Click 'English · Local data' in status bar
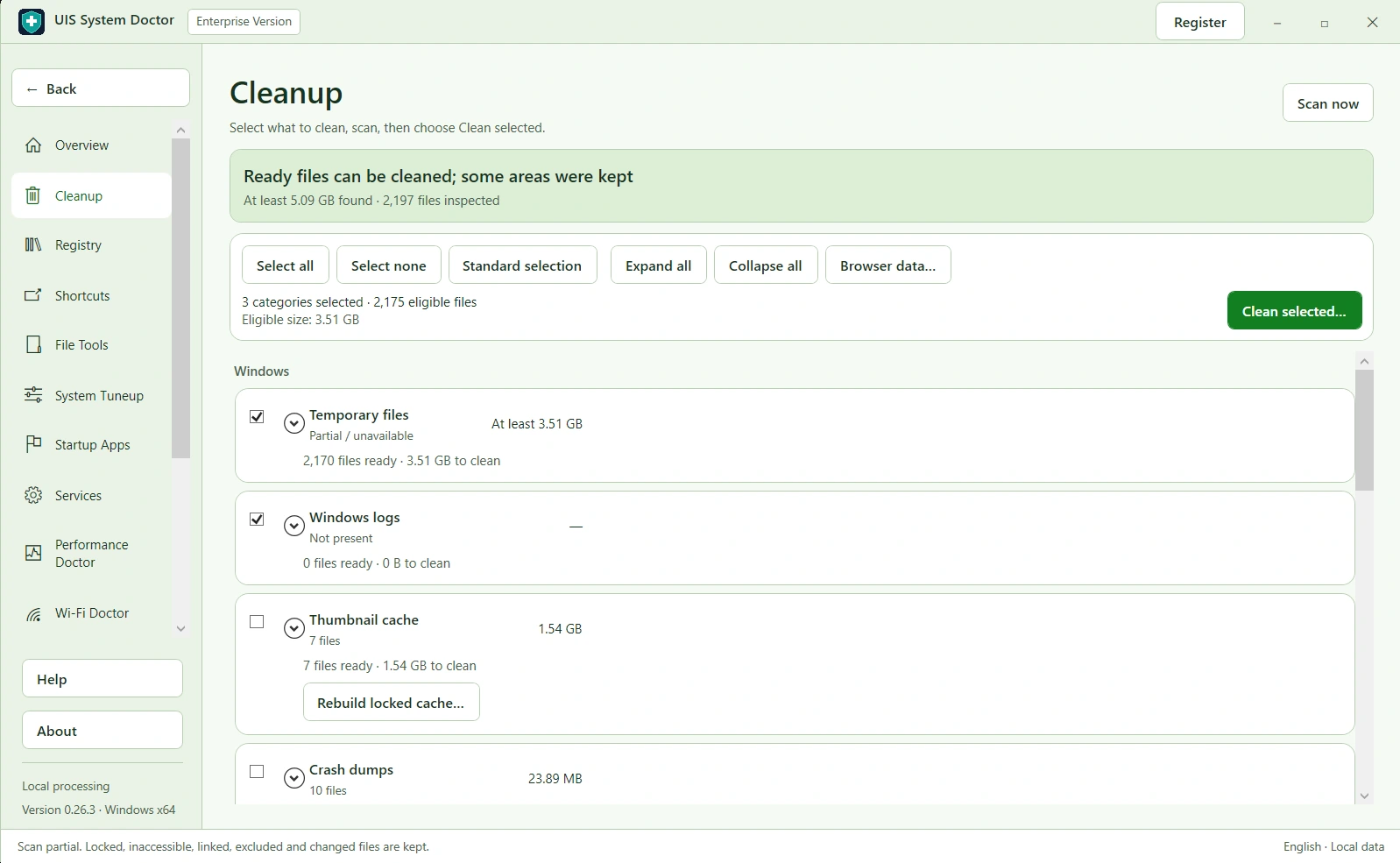This screenshot has height=863, width=1400. point(1333,847)
